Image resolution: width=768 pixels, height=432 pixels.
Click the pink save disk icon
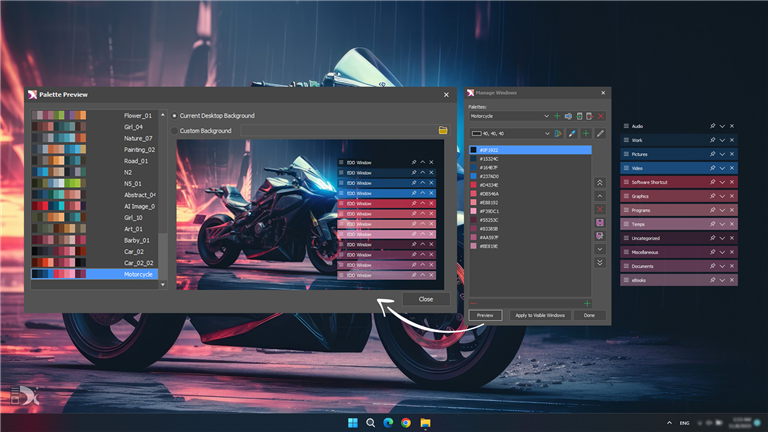click(600, 222)
